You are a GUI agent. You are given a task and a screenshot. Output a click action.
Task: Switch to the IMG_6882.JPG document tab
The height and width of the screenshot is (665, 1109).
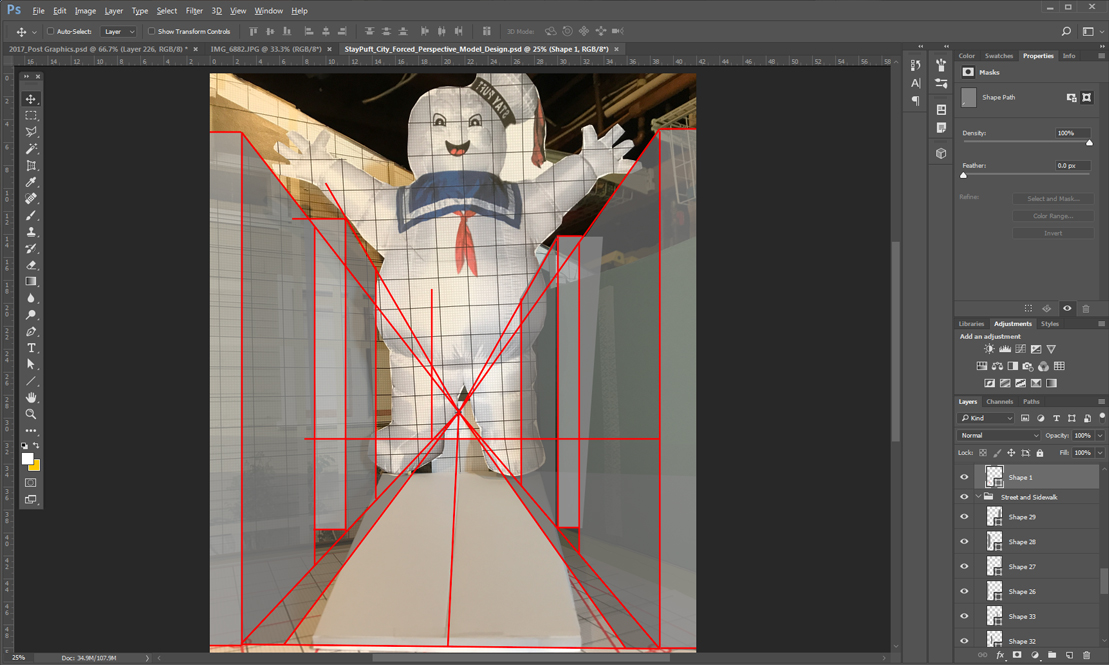point(266,50)
